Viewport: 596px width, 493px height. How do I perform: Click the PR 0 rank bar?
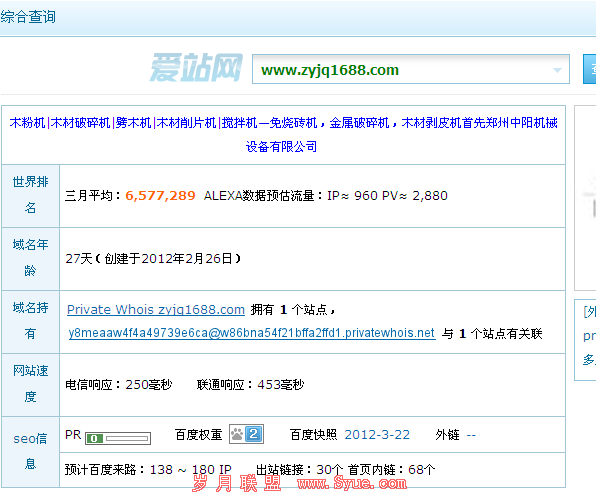tap(118, 438)
